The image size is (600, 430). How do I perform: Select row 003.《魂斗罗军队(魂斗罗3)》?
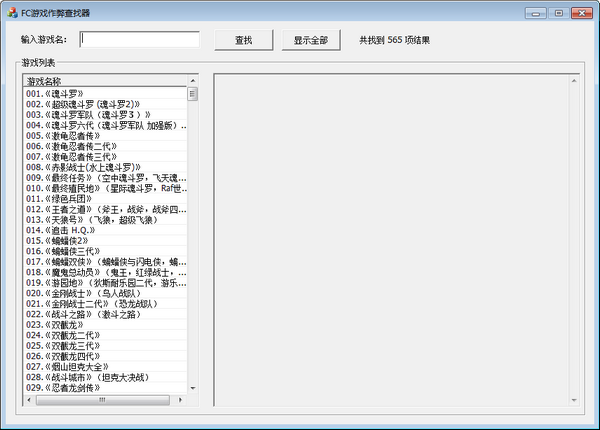(105, 114)
